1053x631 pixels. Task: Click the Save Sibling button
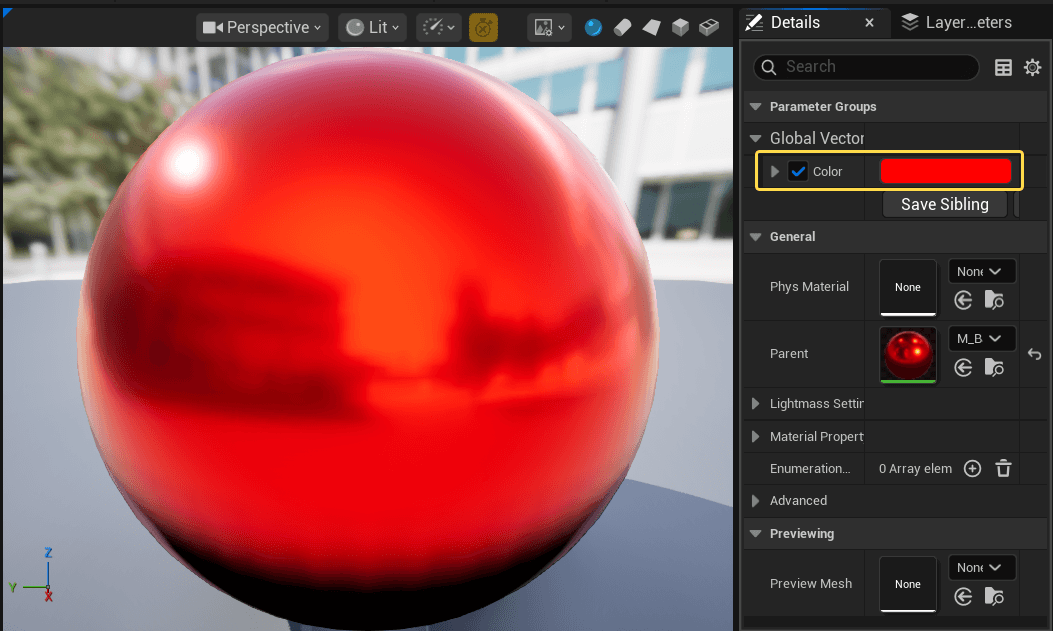[x=944, y=204]
